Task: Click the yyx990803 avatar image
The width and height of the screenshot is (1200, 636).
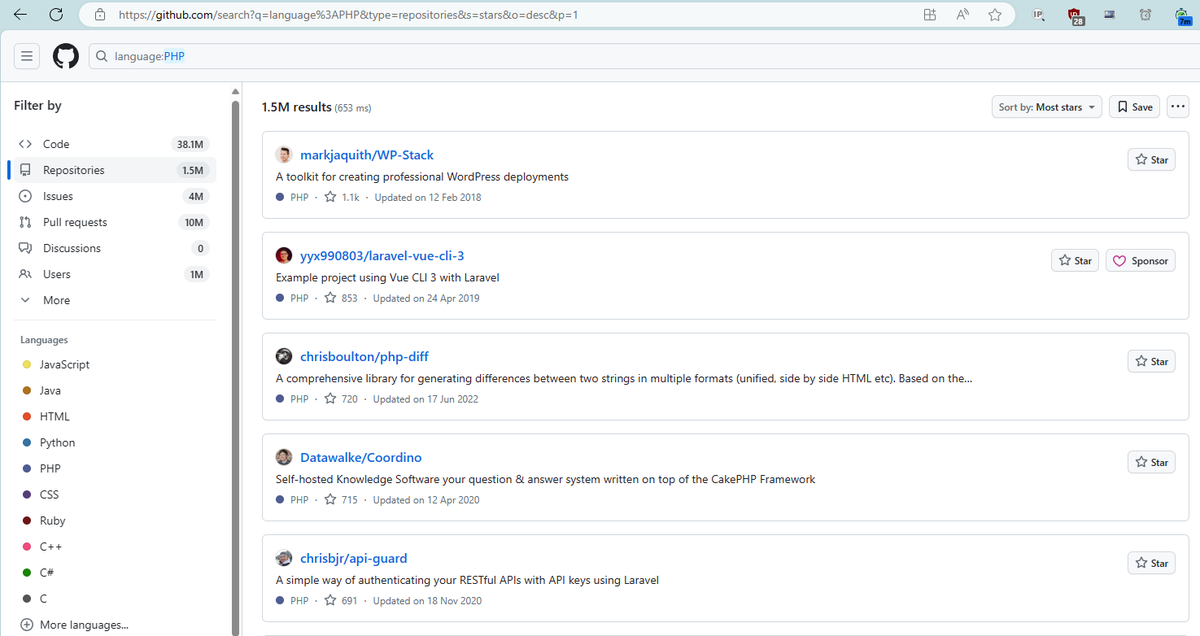Action: (x=284, y=256)
